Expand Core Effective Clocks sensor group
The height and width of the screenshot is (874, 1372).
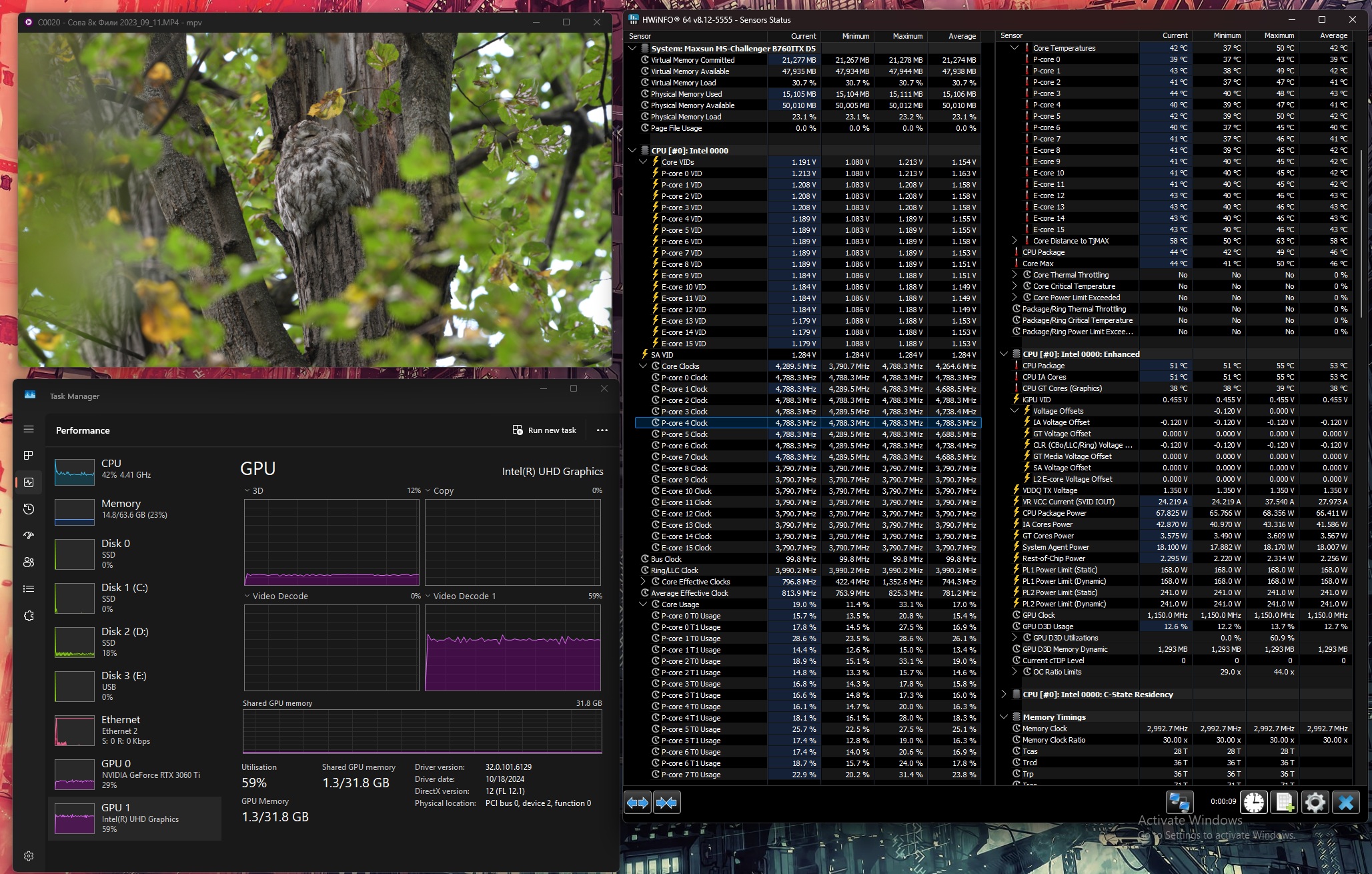click(x=643, y=582)
